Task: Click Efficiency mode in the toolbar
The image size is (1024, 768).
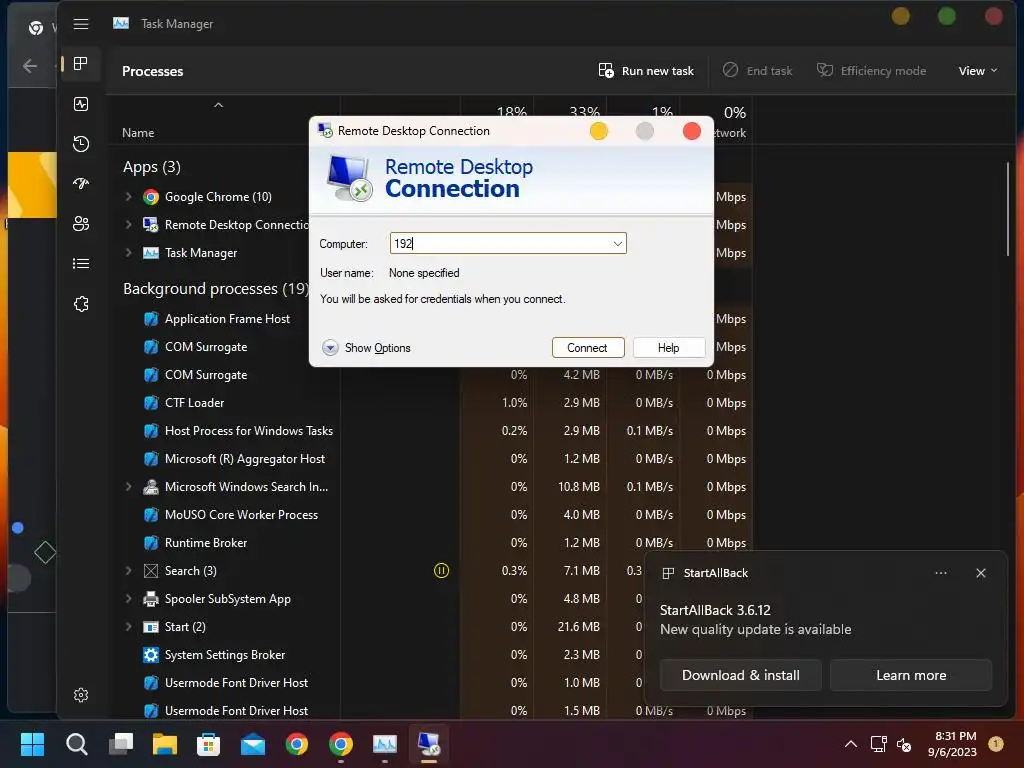Action: point(871,71)
